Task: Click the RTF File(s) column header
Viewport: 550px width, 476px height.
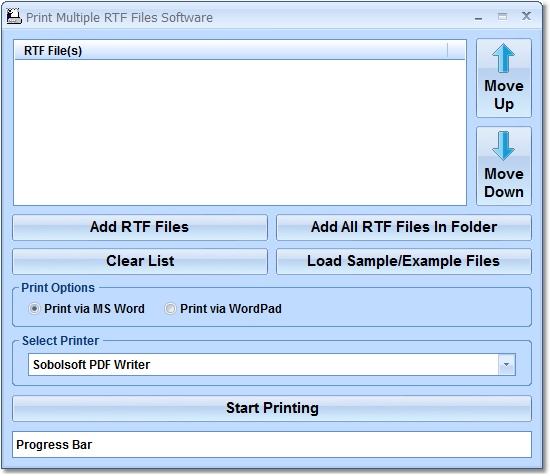Action: [231, 51]
